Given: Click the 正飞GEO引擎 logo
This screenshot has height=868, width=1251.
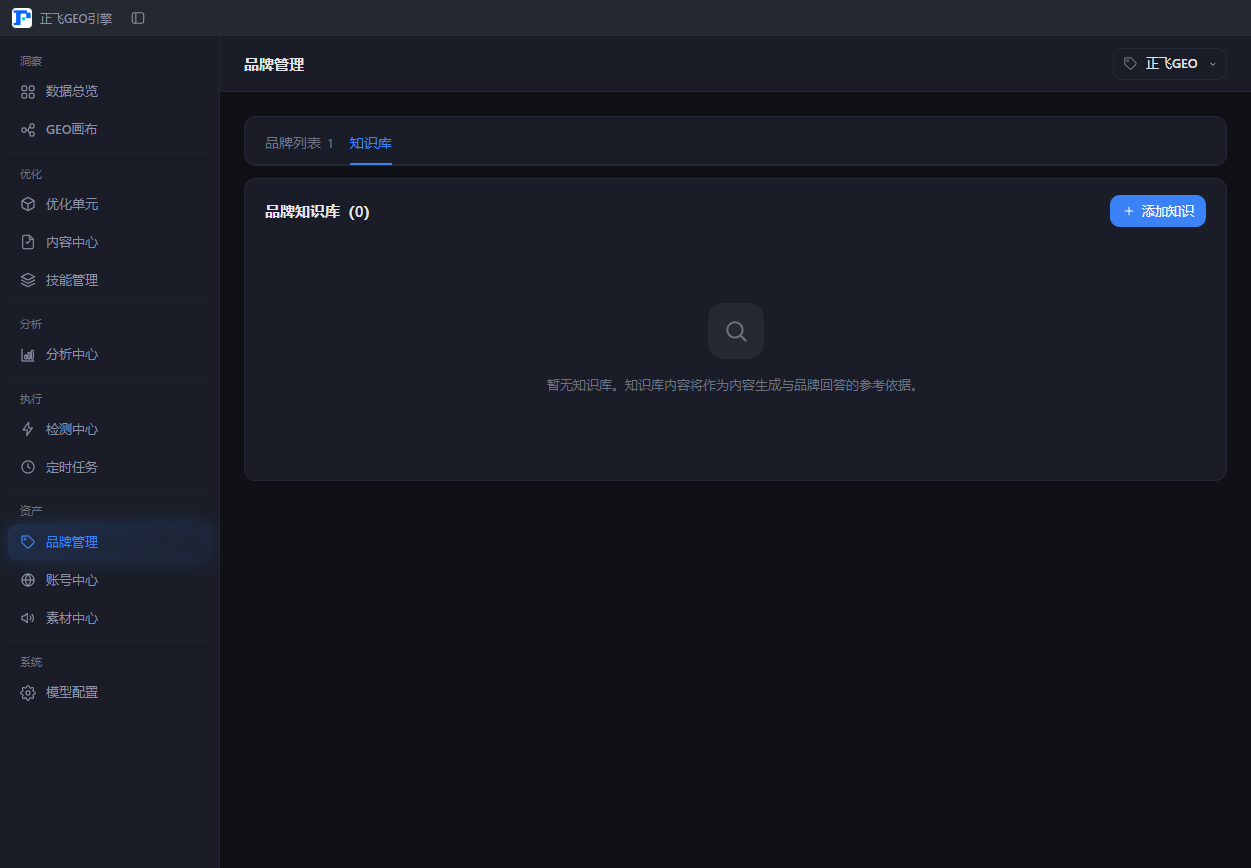Looking at the screenshot, I should [x=22, y=18].
